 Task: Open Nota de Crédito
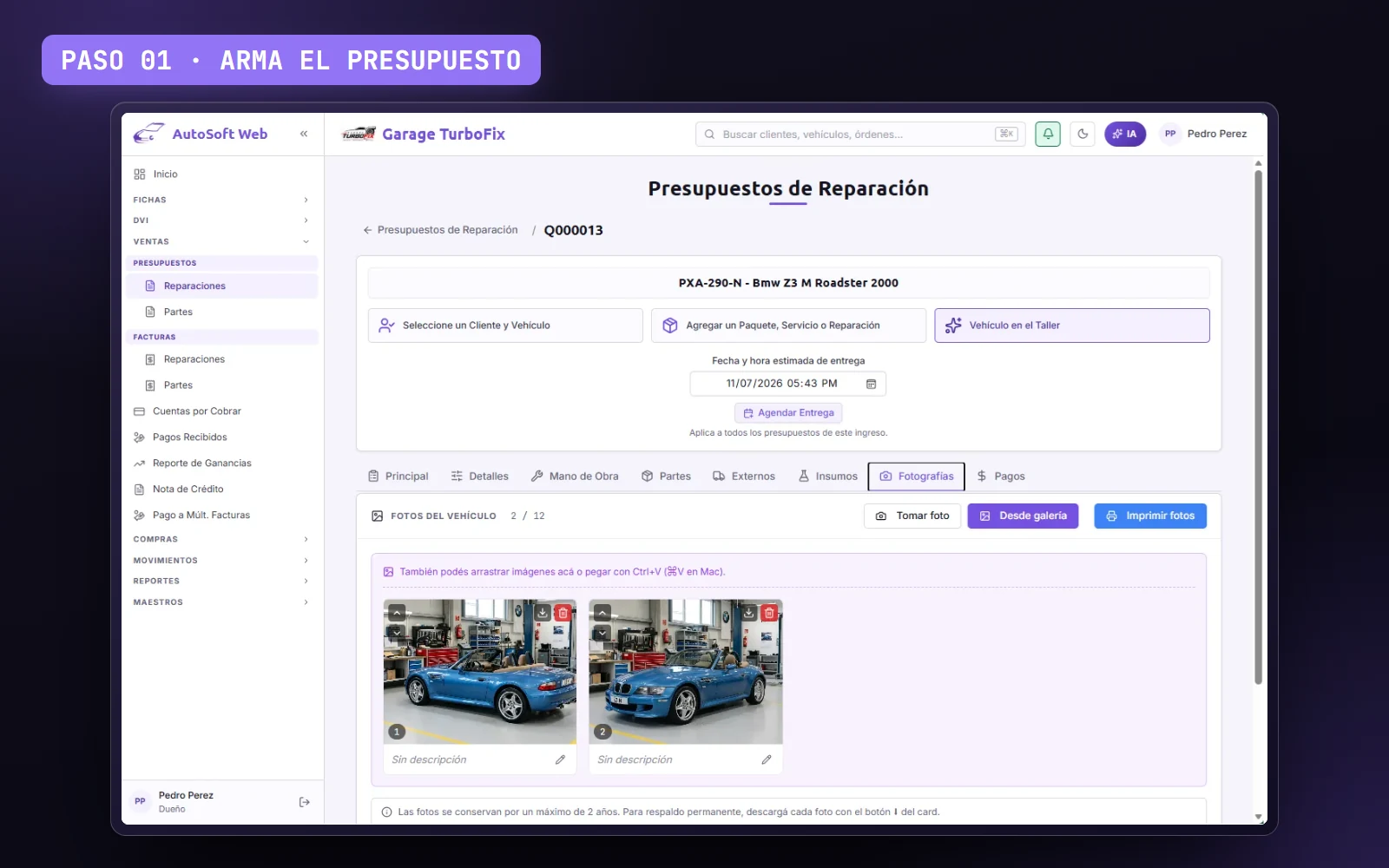188,490
